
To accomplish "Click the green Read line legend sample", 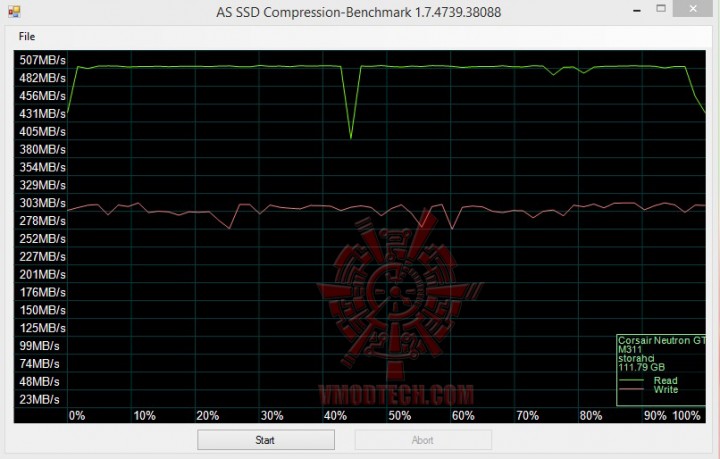I will coord(631,381).
